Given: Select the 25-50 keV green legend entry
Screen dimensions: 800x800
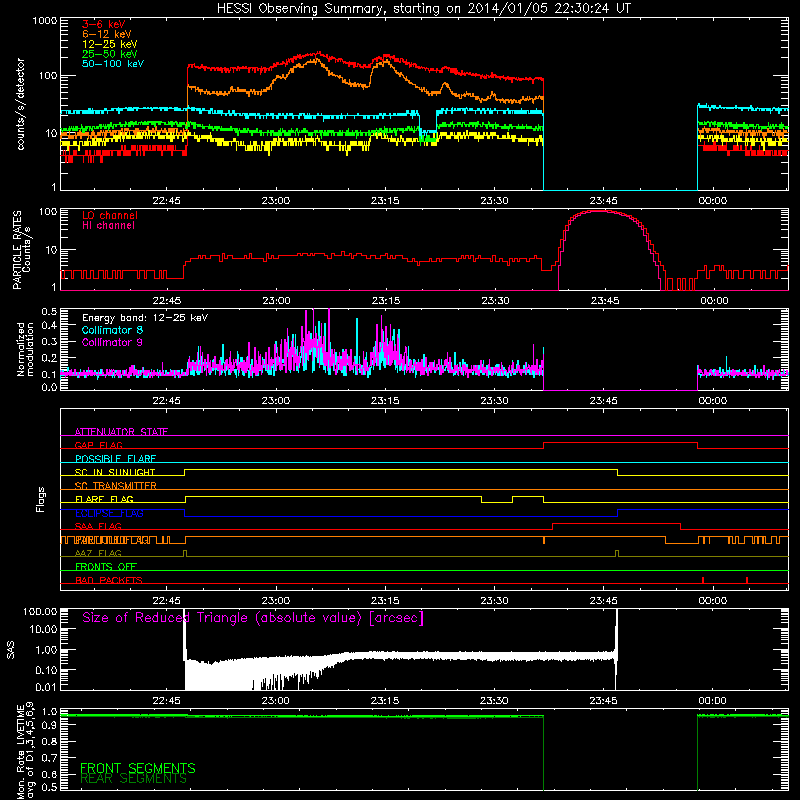Looking at the screenshot, I should click(109, 54).
